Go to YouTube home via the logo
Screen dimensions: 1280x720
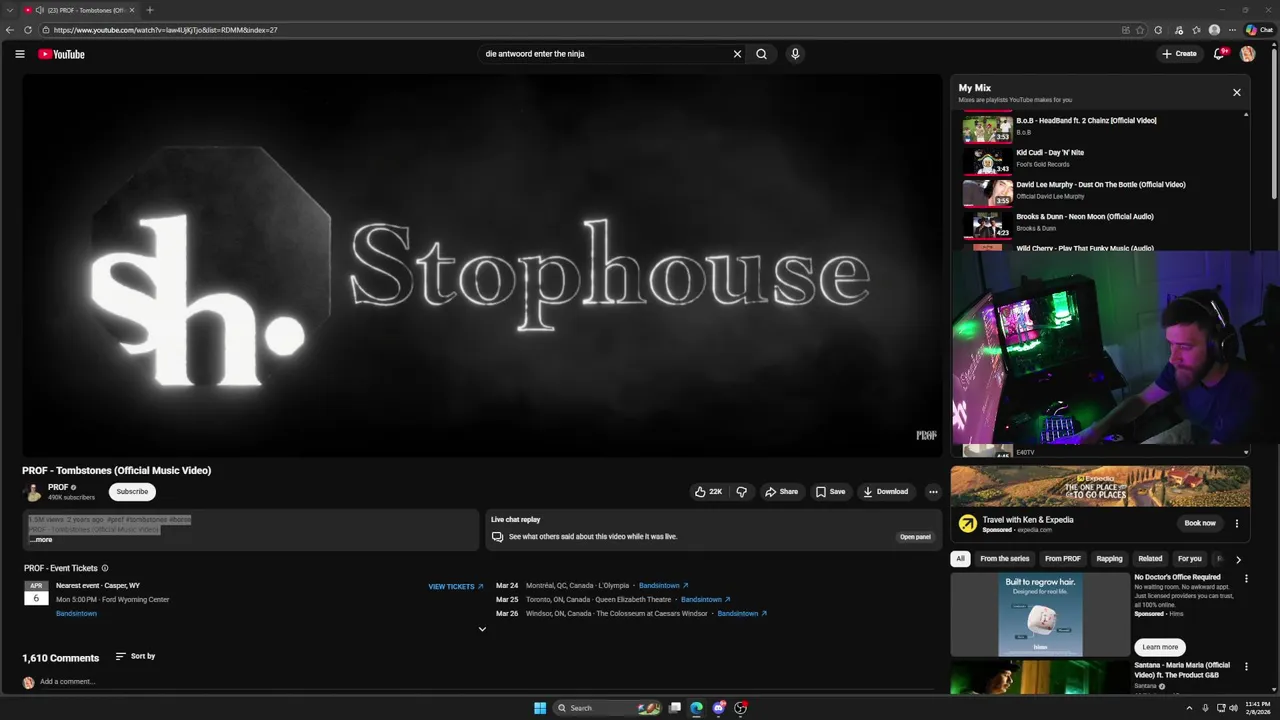coord(62,54)
